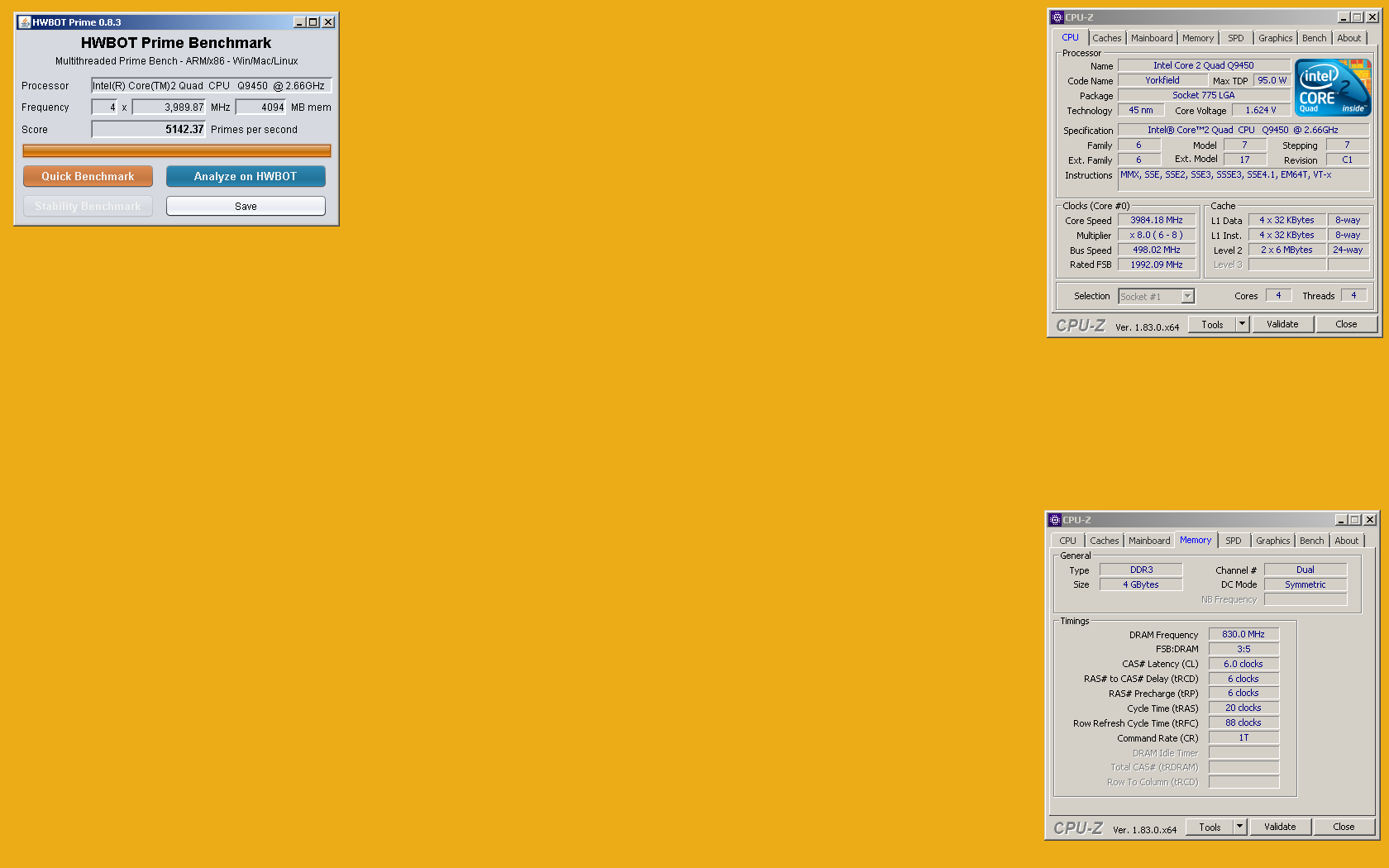The width and height of the screenshot is (1389, 868).
Task: Click the benchmark progress bar
Action: pyautogui.click(x=177, y=150)
